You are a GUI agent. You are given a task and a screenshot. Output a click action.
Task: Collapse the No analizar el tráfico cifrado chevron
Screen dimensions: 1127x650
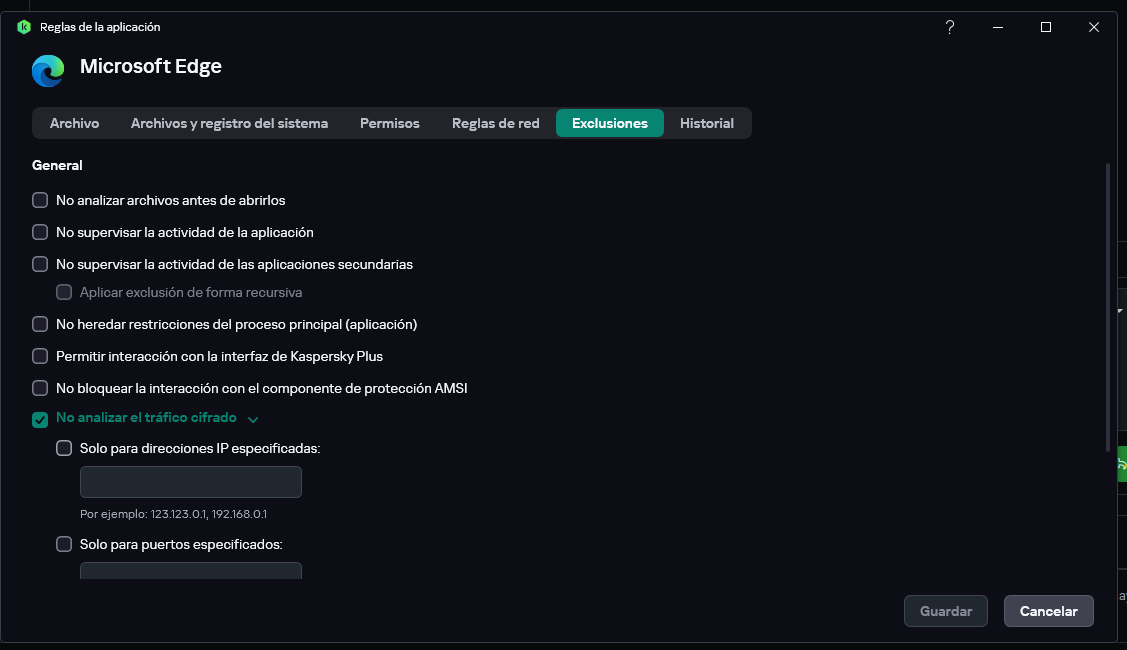click(253, 419)
